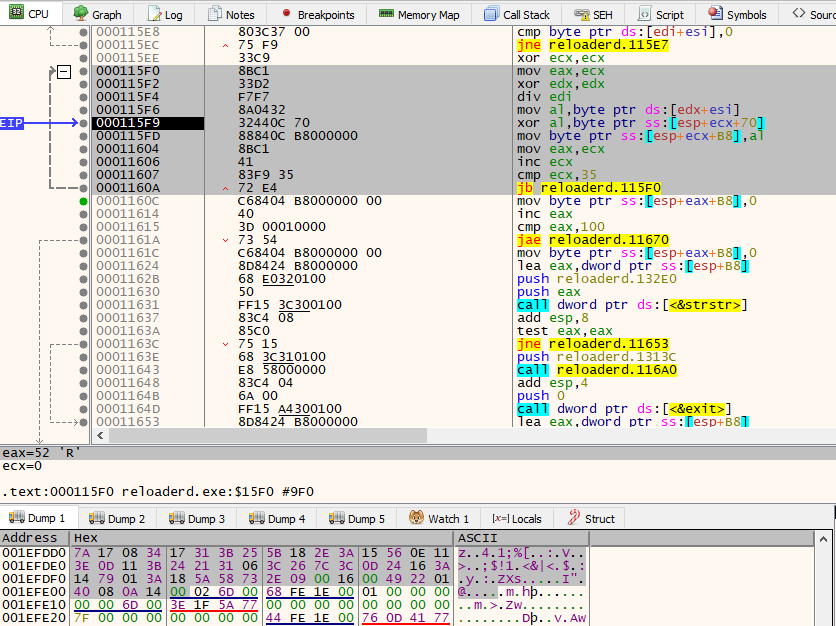Screen dimensions: 836x626
Task: Click the Notes clipboard icon
Action: 214,14
